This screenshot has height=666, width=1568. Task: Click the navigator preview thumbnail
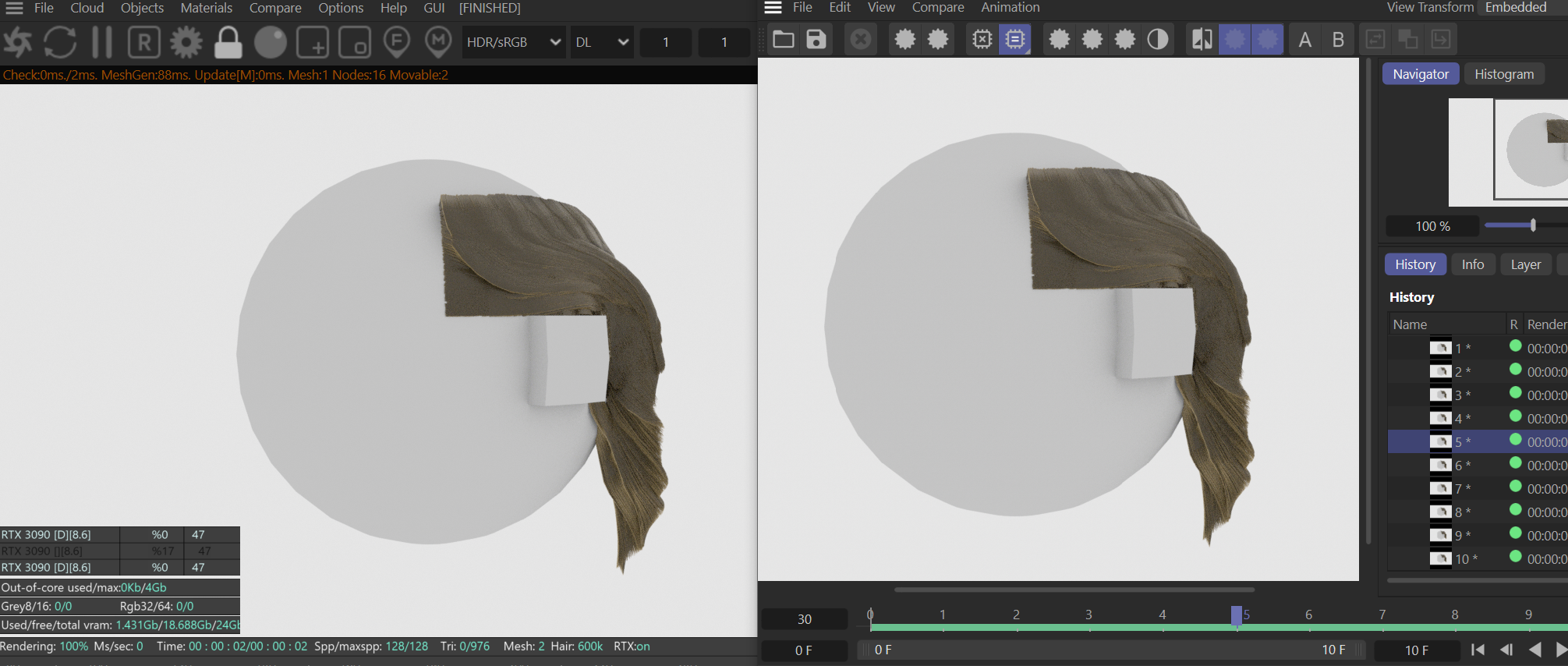coord(1508,152)
